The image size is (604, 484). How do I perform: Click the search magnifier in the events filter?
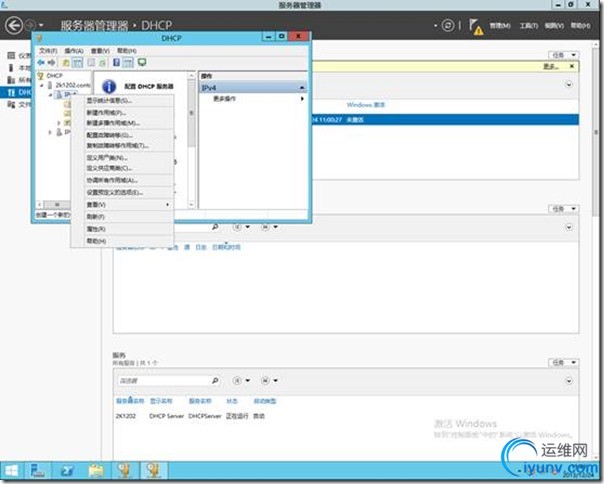click(215, 227)
